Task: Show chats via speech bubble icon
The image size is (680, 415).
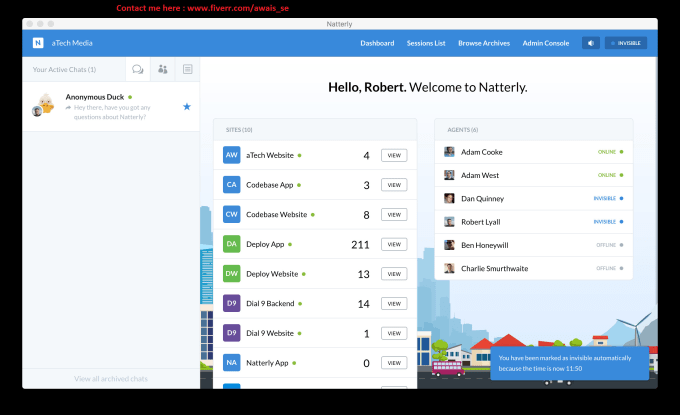Action: [138, 69]
